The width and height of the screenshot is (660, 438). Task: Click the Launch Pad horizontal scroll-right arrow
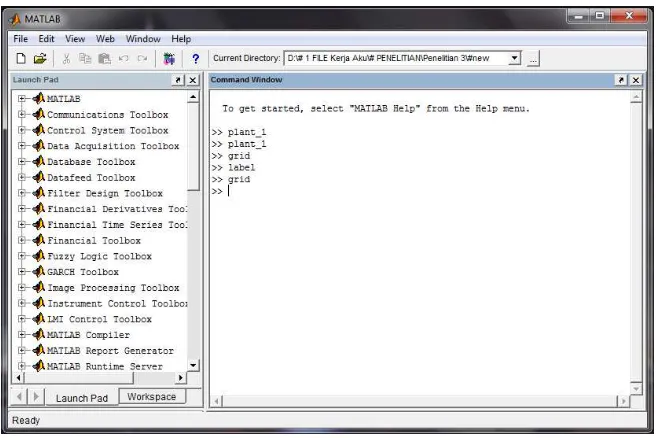(x=181, y=377)
